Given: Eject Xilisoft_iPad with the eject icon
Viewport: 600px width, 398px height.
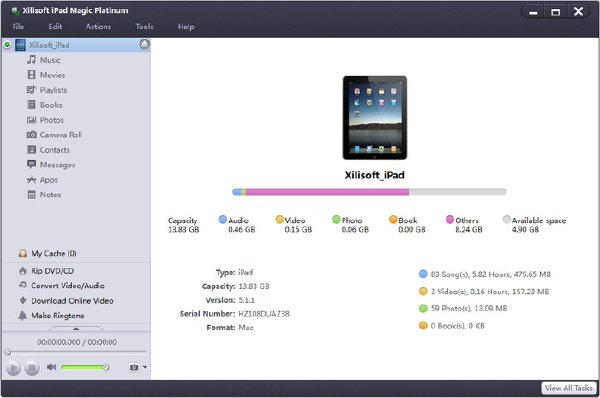Looking at the screenshot, I should point(144,44).
